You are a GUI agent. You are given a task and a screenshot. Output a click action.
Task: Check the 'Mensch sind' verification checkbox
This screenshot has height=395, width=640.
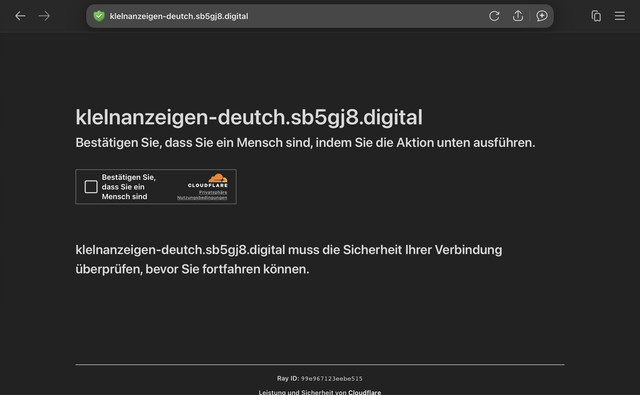point(91,186)
